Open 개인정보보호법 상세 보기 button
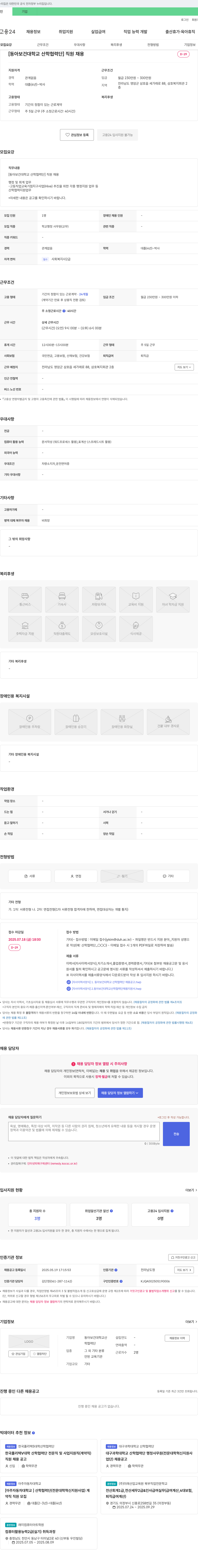This screenshot has height=1568, width=198. pyautogui.click(x=74, y=1093)
